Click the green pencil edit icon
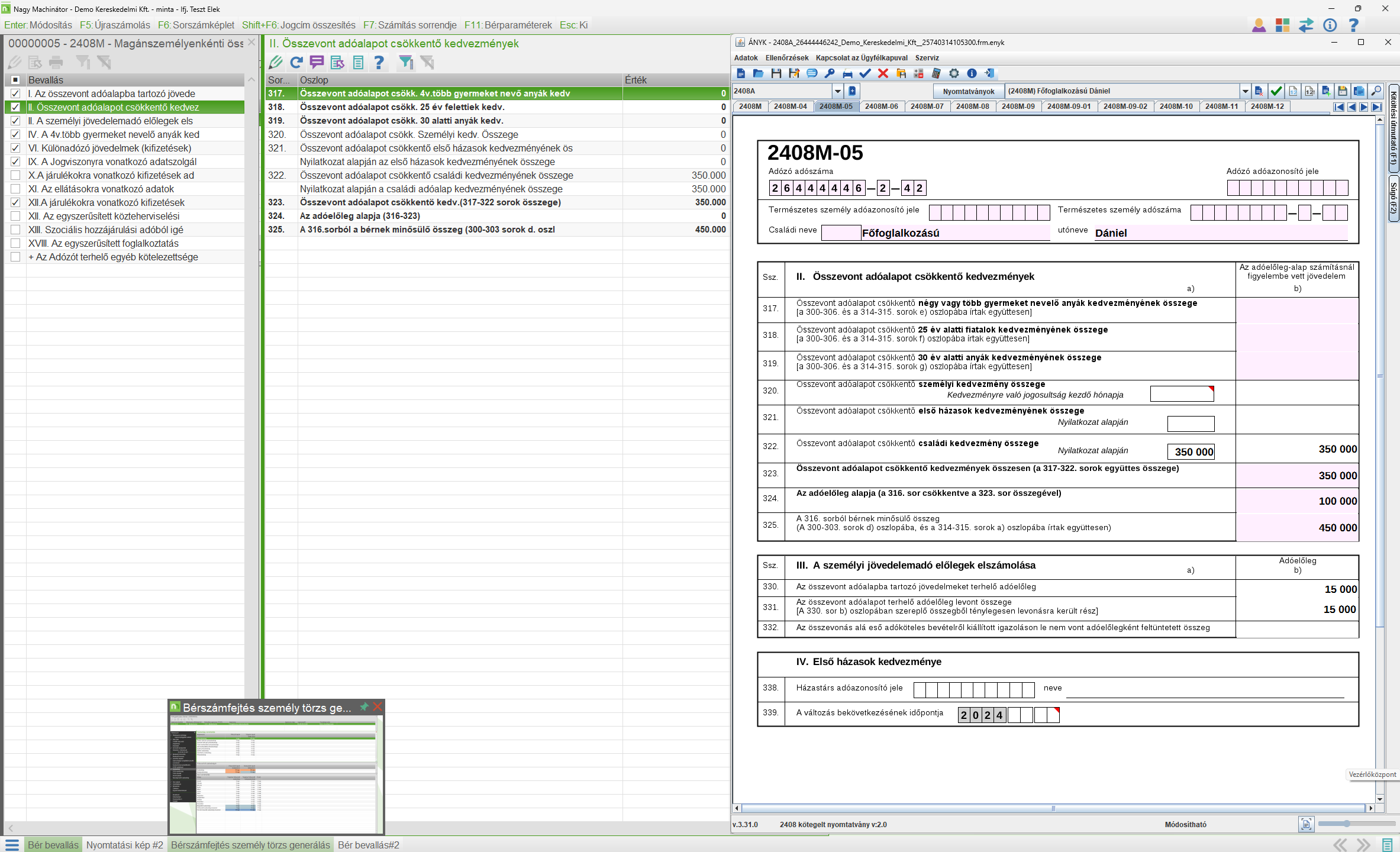Screen dimensions: 1400x852 (x=276, y=62)
